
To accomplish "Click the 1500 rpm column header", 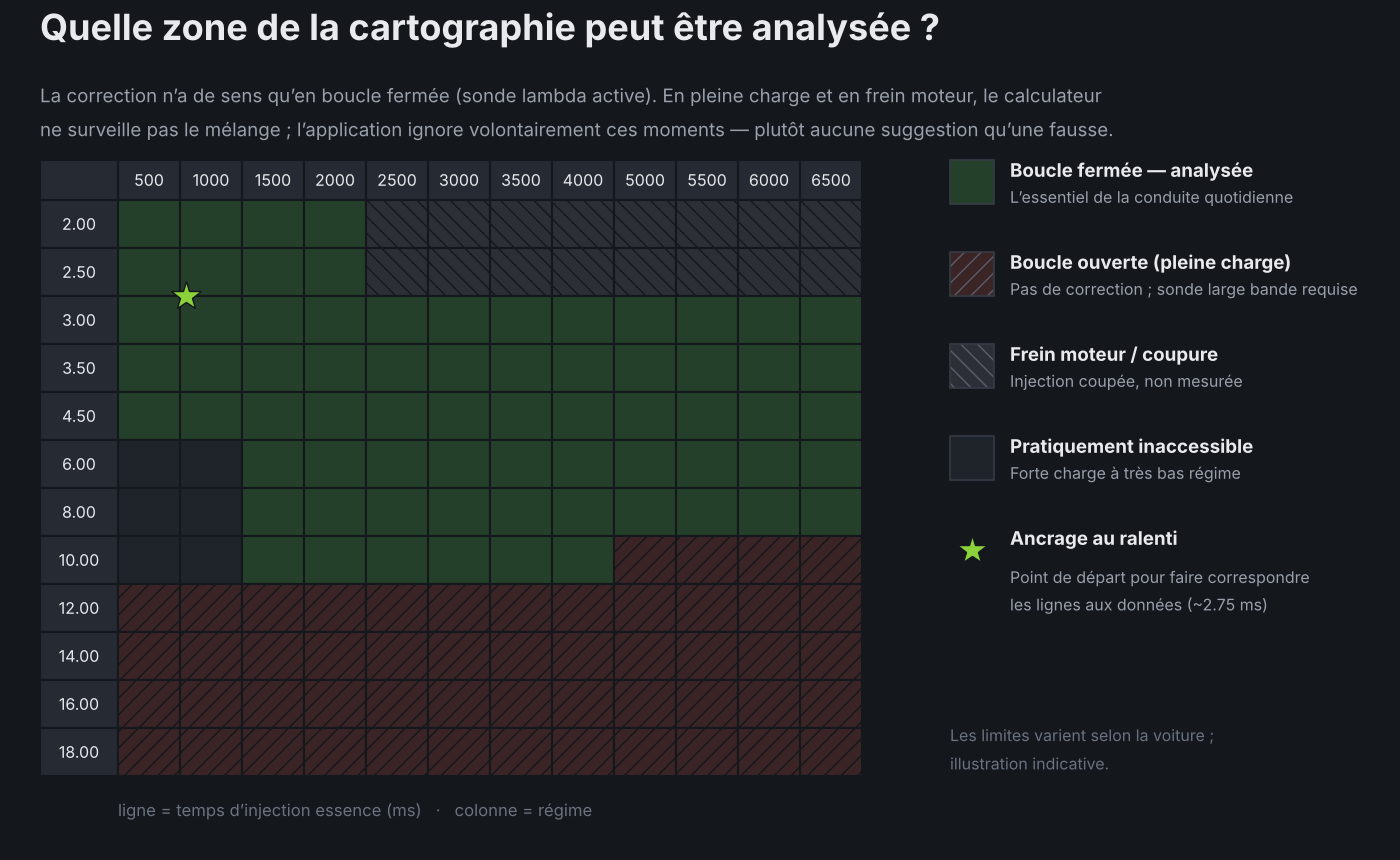I will click(x=273, y=180).
